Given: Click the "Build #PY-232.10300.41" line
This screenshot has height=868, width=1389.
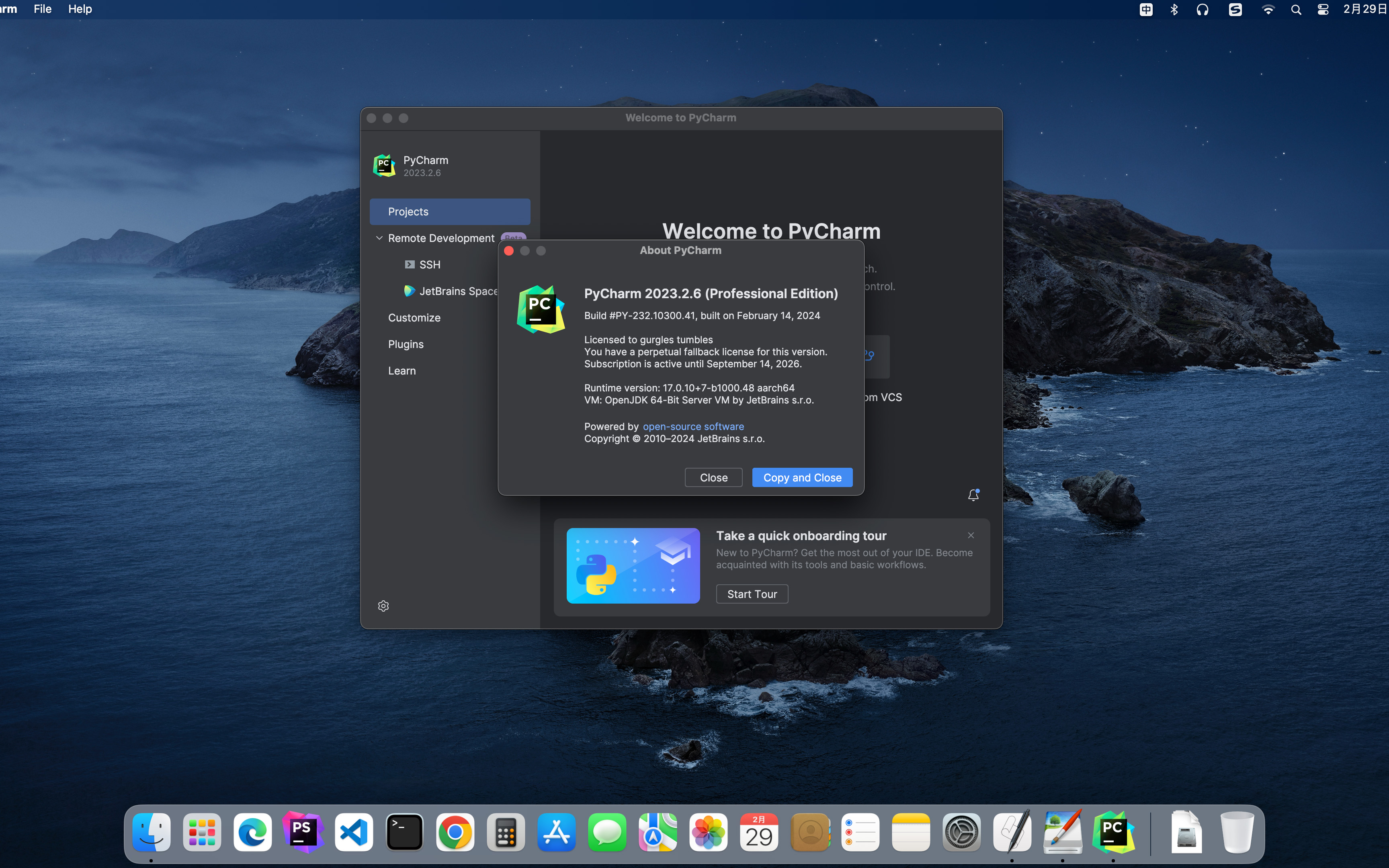Looking at the screenshot, I should [702, 316].
